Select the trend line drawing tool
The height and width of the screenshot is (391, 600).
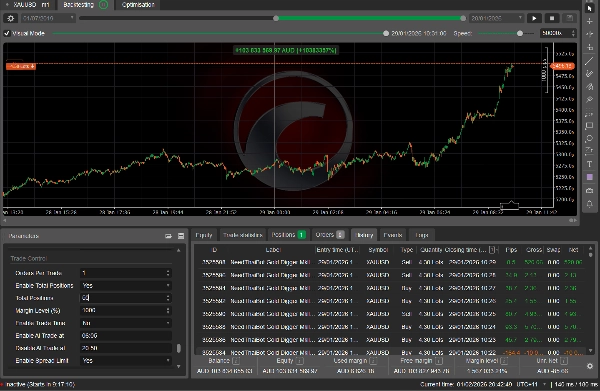[x=589, y=60]
